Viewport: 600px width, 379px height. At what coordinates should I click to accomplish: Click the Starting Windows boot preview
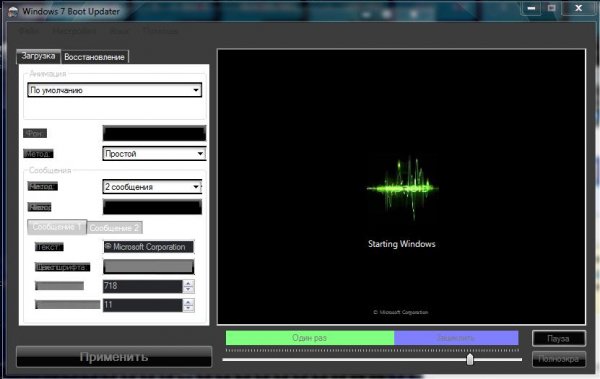[x=401, y=187]
